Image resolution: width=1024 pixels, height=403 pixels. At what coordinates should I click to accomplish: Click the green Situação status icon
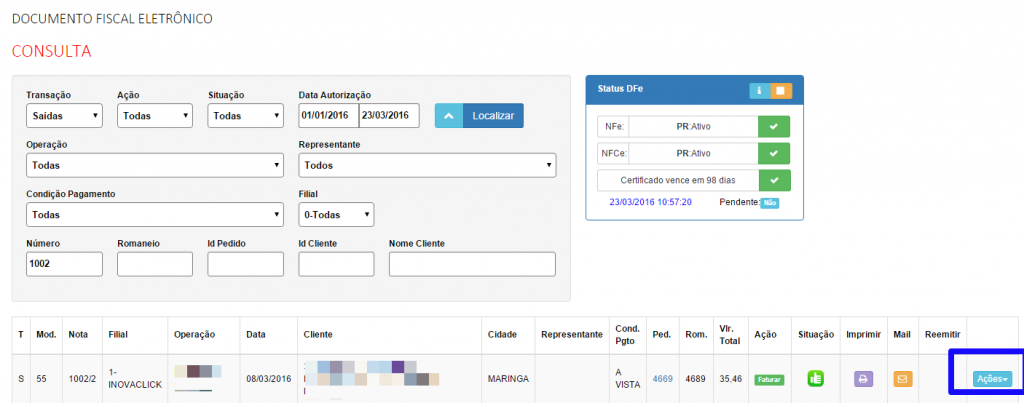tap(815, 379)
